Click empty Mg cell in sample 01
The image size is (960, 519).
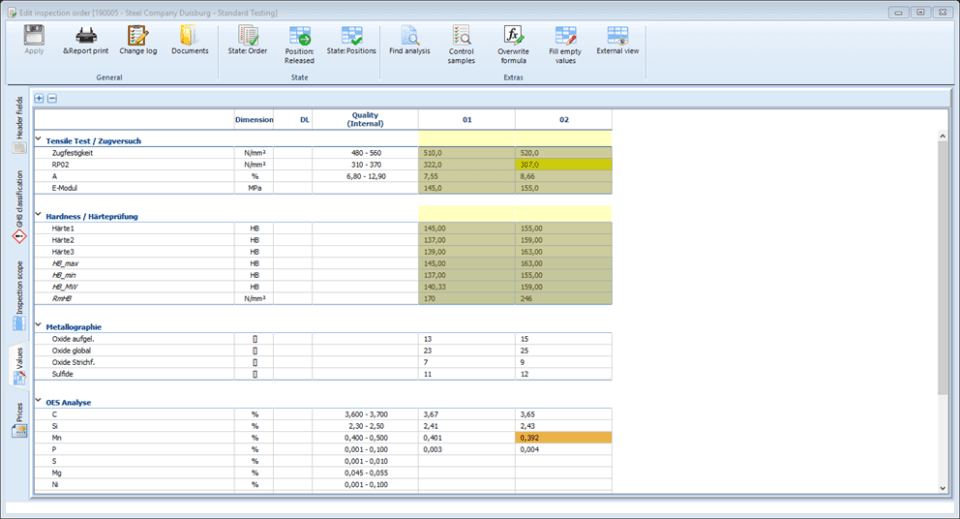click(x=467, y=472)
